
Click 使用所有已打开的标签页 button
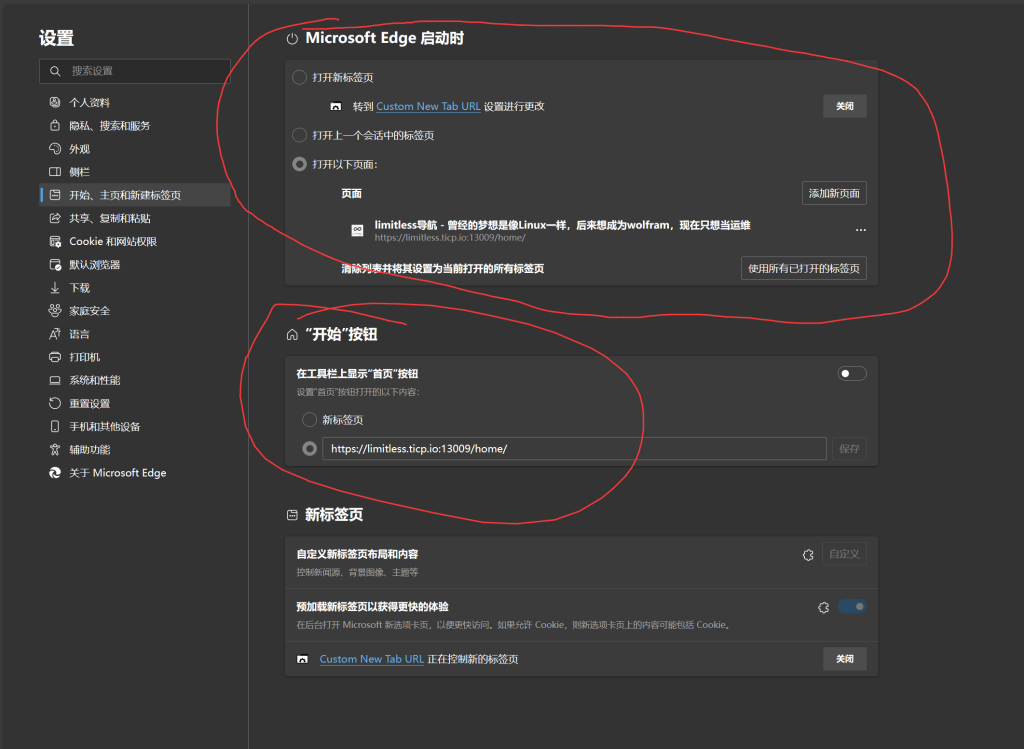pyautogui.click(x=803, y=268)
